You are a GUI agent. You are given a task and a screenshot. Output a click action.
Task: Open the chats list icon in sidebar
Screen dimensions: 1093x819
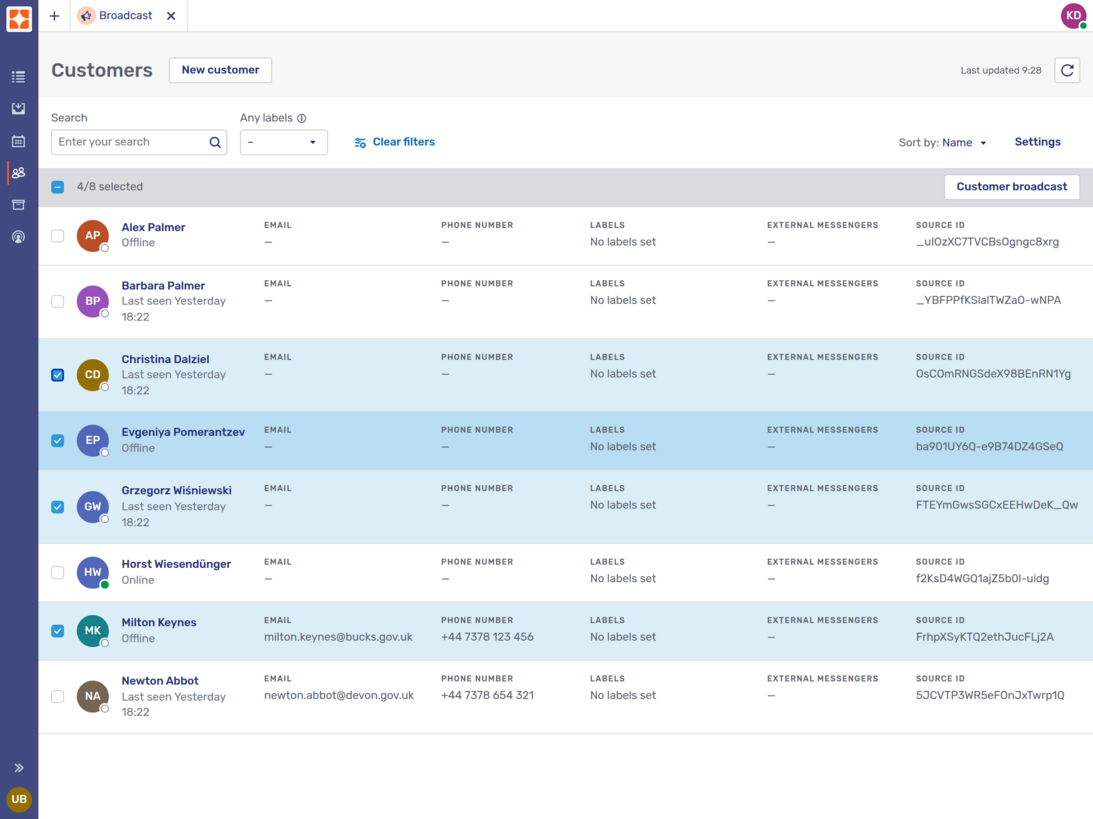[x=18, y=76]
